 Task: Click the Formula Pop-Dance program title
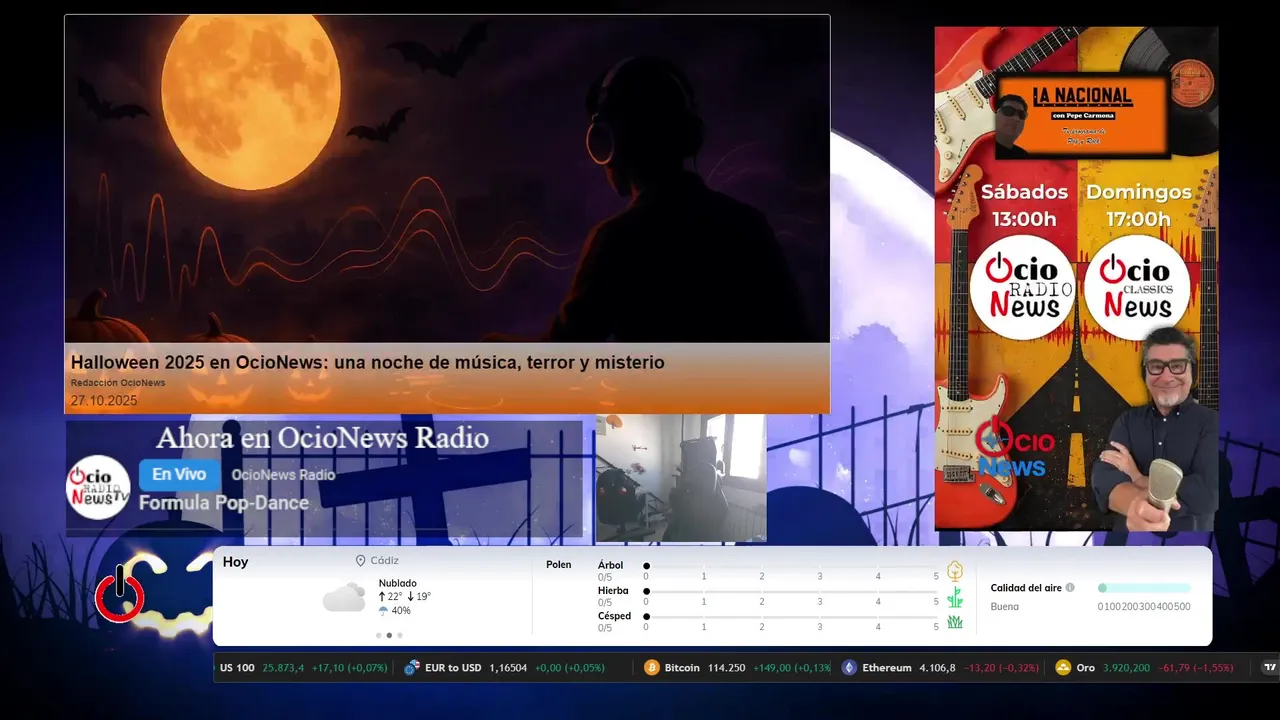pyautogui.click(x=224, y=503)
